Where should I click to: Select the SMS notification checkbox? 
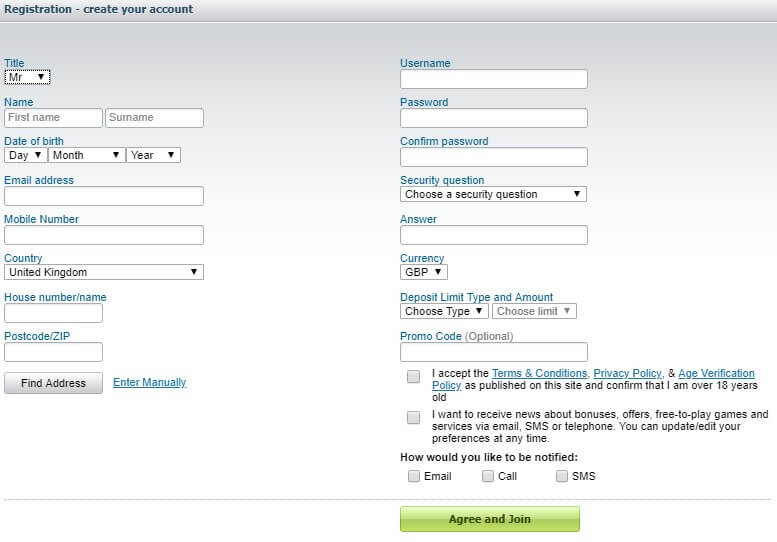(562, 476)
